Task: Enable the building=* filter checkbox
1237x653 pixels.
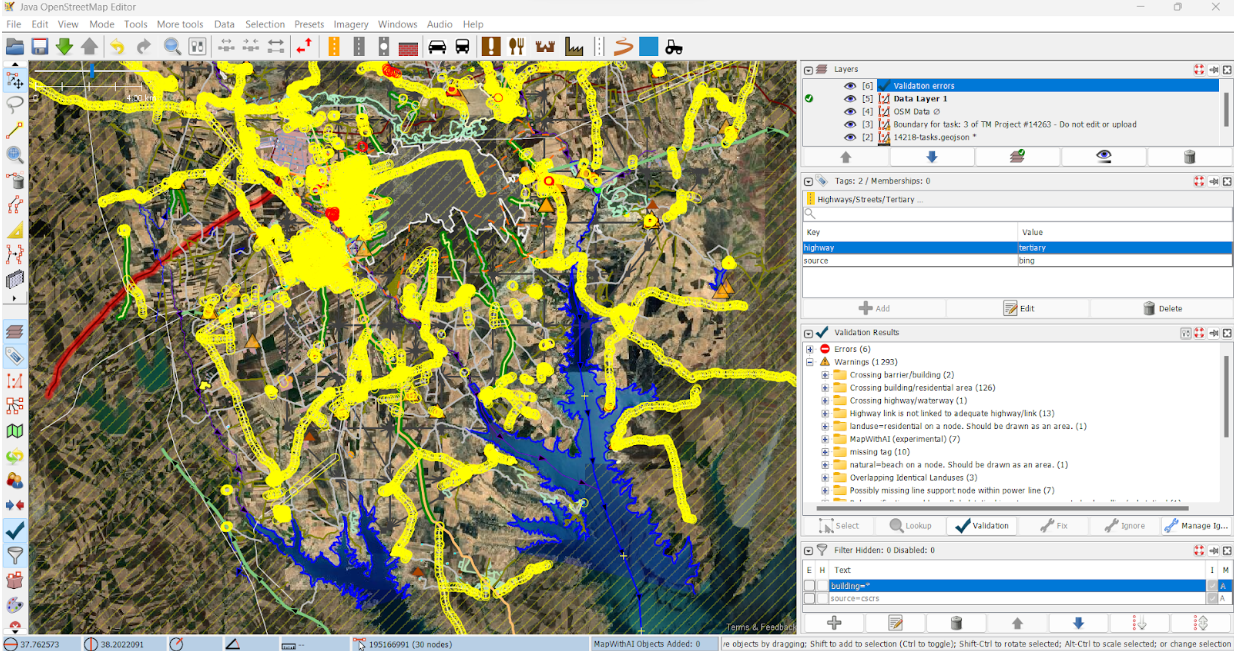Action: click(809, 586)
